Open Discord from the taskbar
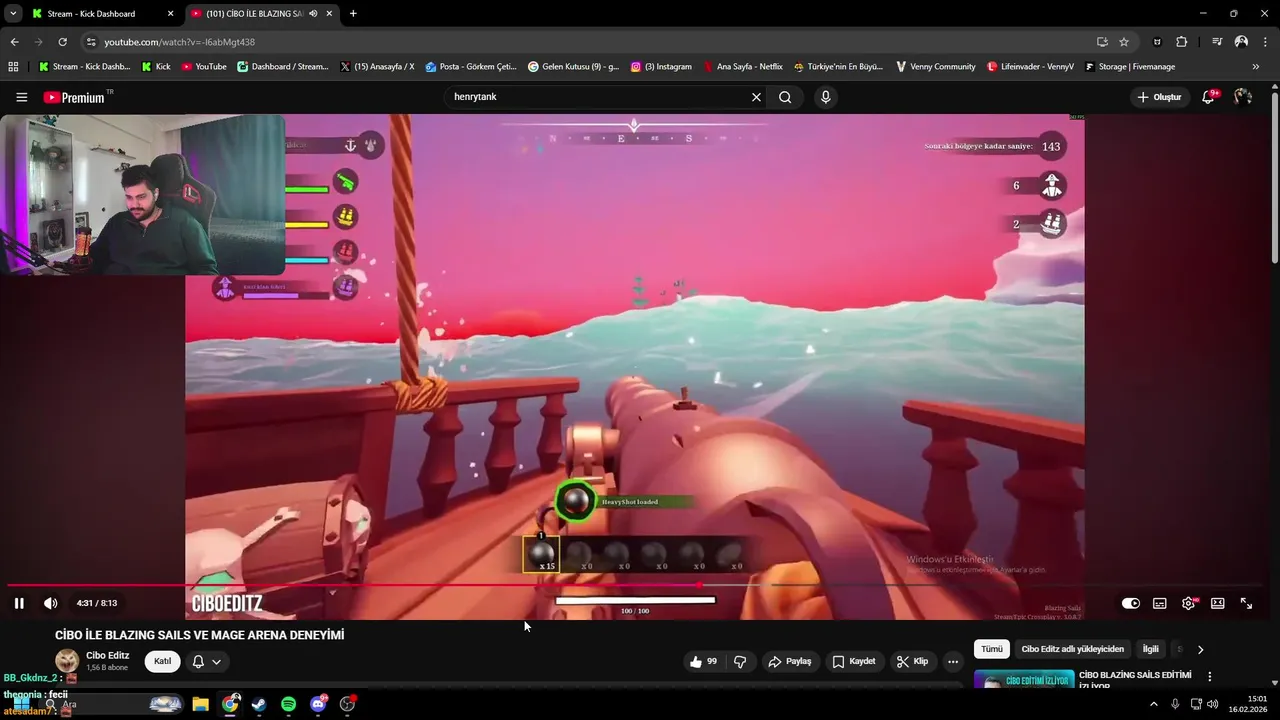 pyautogui.click(x=318, y=704)
